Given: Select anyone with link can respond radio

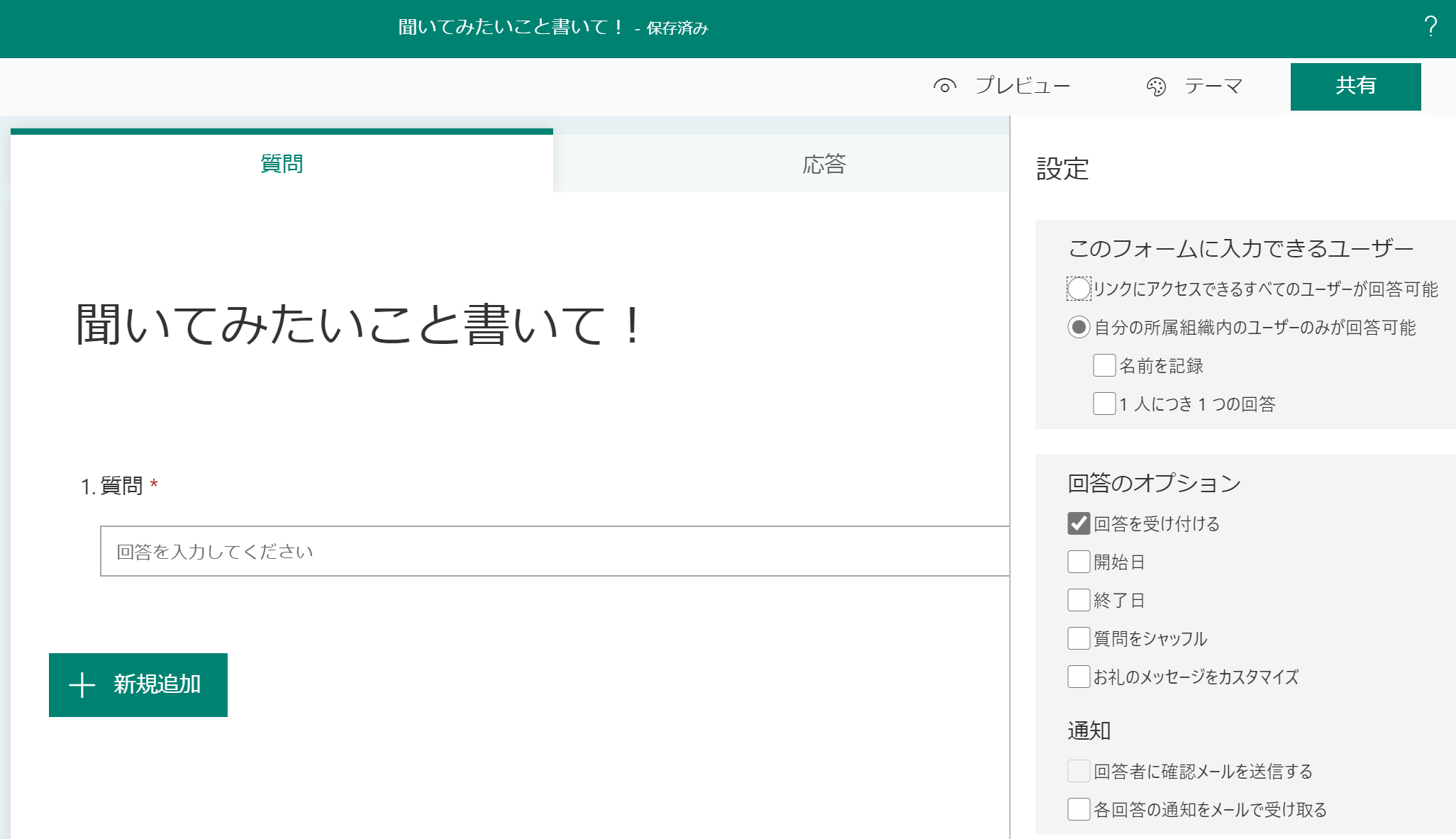Looking at the screenshot, I should 1079,289.
